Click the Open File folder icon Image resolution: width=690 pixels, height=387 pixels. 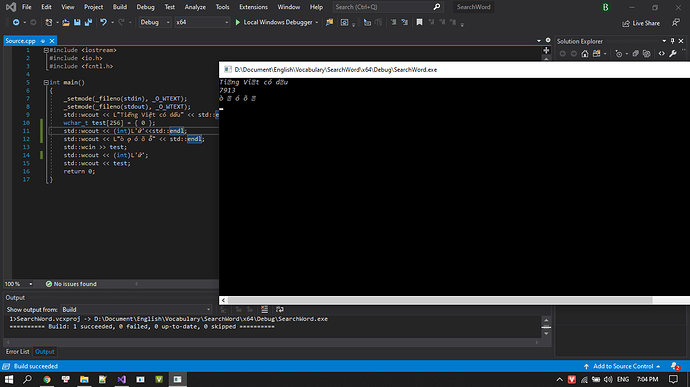click(66, 22)
